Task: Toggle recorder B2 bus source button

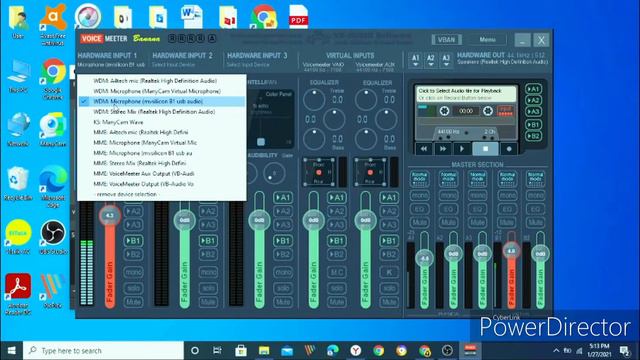Action: click(x=533, y=136)
